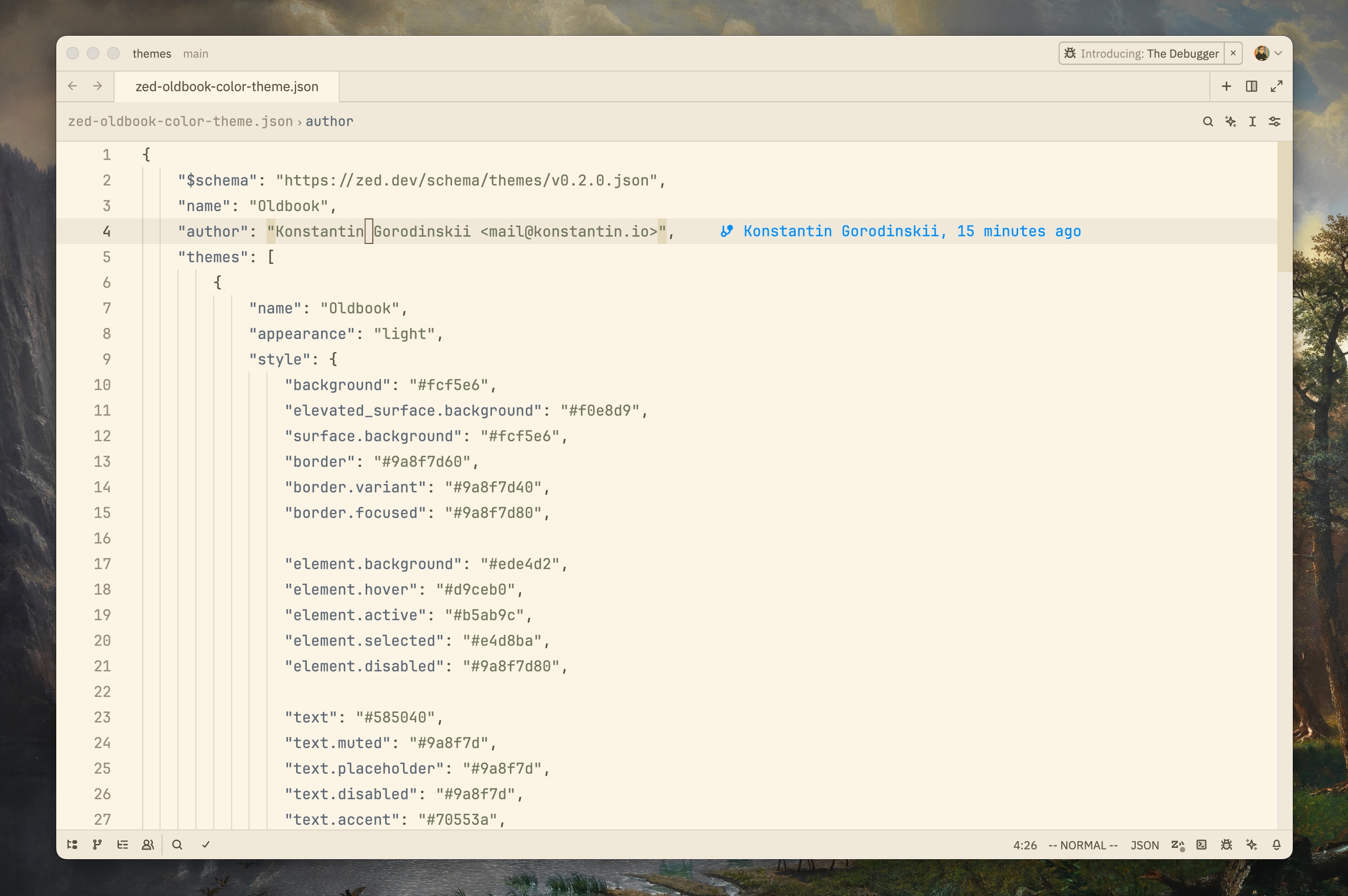
Task: Open edit prediction Zed icon in status bar
Action: pyautogui.click(x=1177, y=845)
